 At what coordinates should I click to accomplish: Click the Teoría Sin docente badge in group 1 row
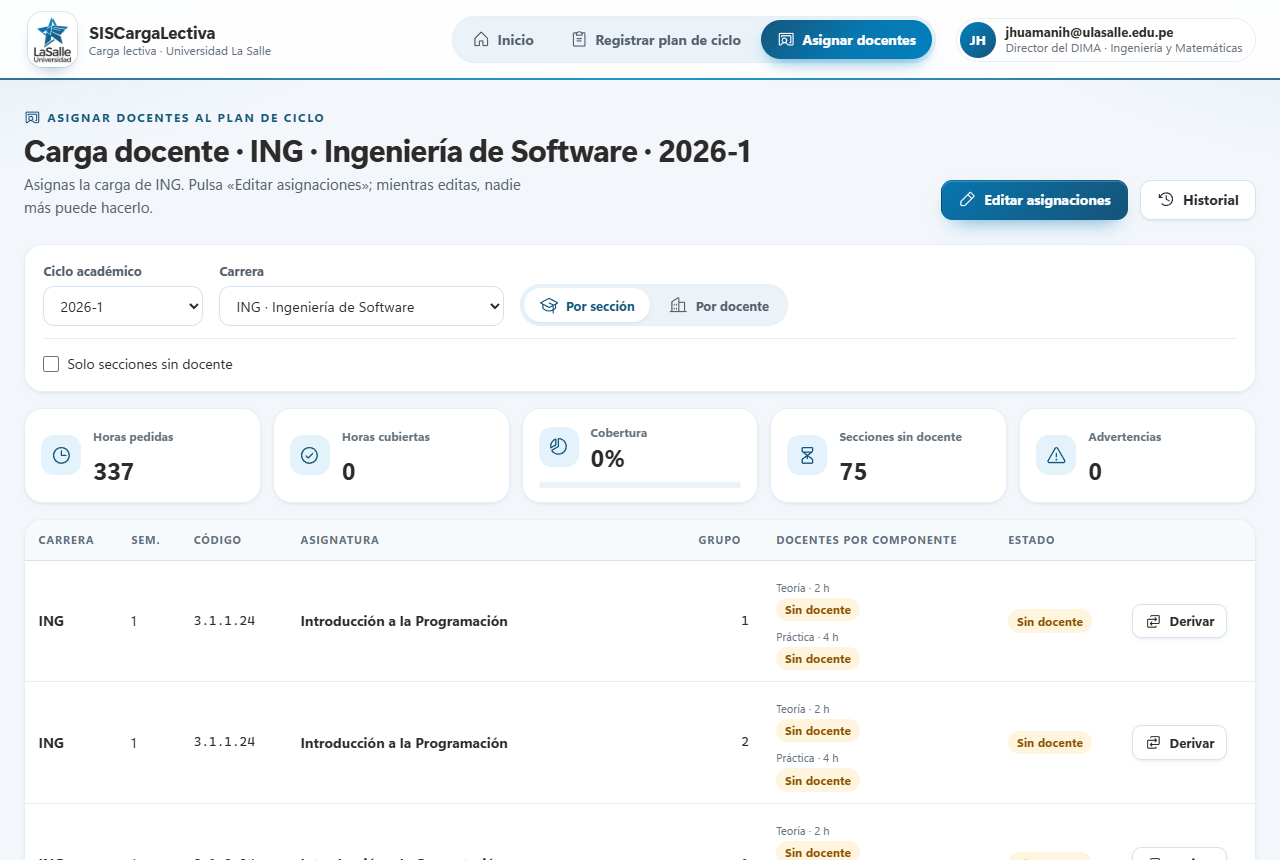point(818,610)
